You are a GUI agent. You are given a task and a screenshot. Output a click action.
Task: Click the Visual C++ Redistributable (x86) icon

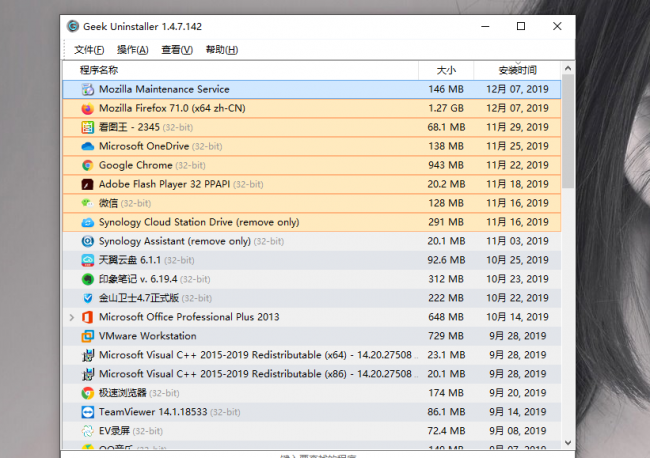87,374
